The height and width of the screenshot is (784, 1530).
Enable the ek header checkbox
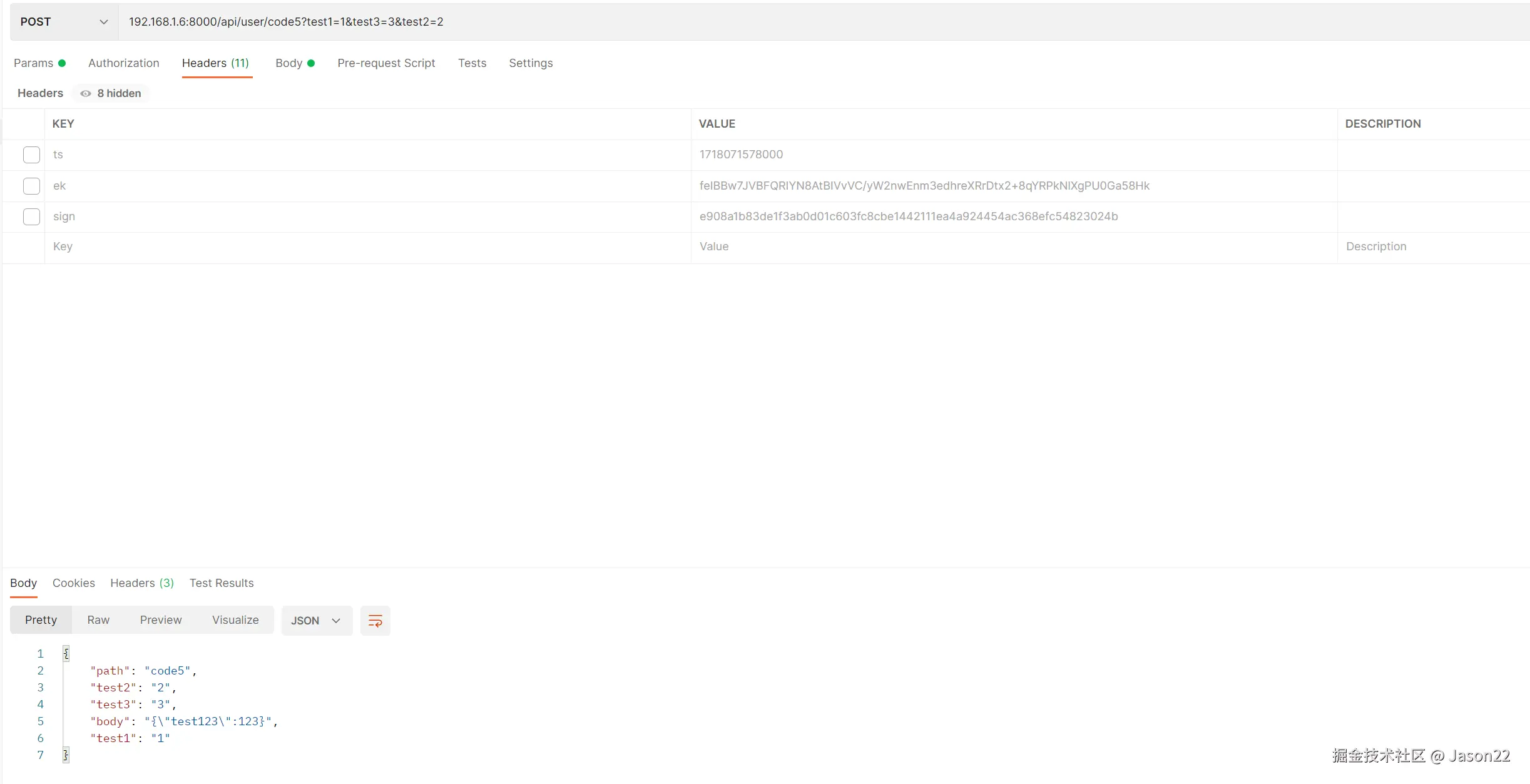[31, 186]
